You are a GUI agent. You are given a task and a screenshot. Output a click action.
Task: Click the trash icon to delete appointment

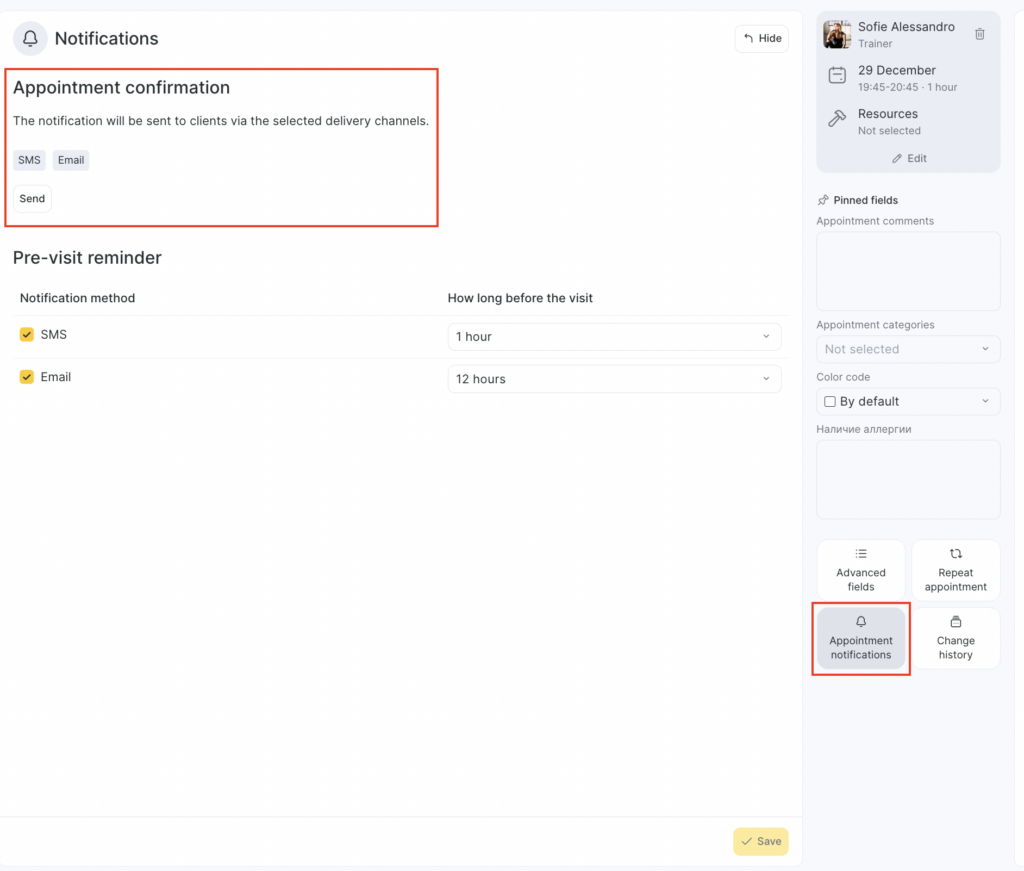click(x=979, y=34)
